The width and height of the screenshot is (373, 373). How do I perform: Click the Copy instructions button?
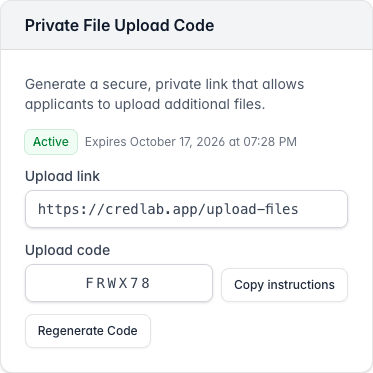tap(284, 285)
